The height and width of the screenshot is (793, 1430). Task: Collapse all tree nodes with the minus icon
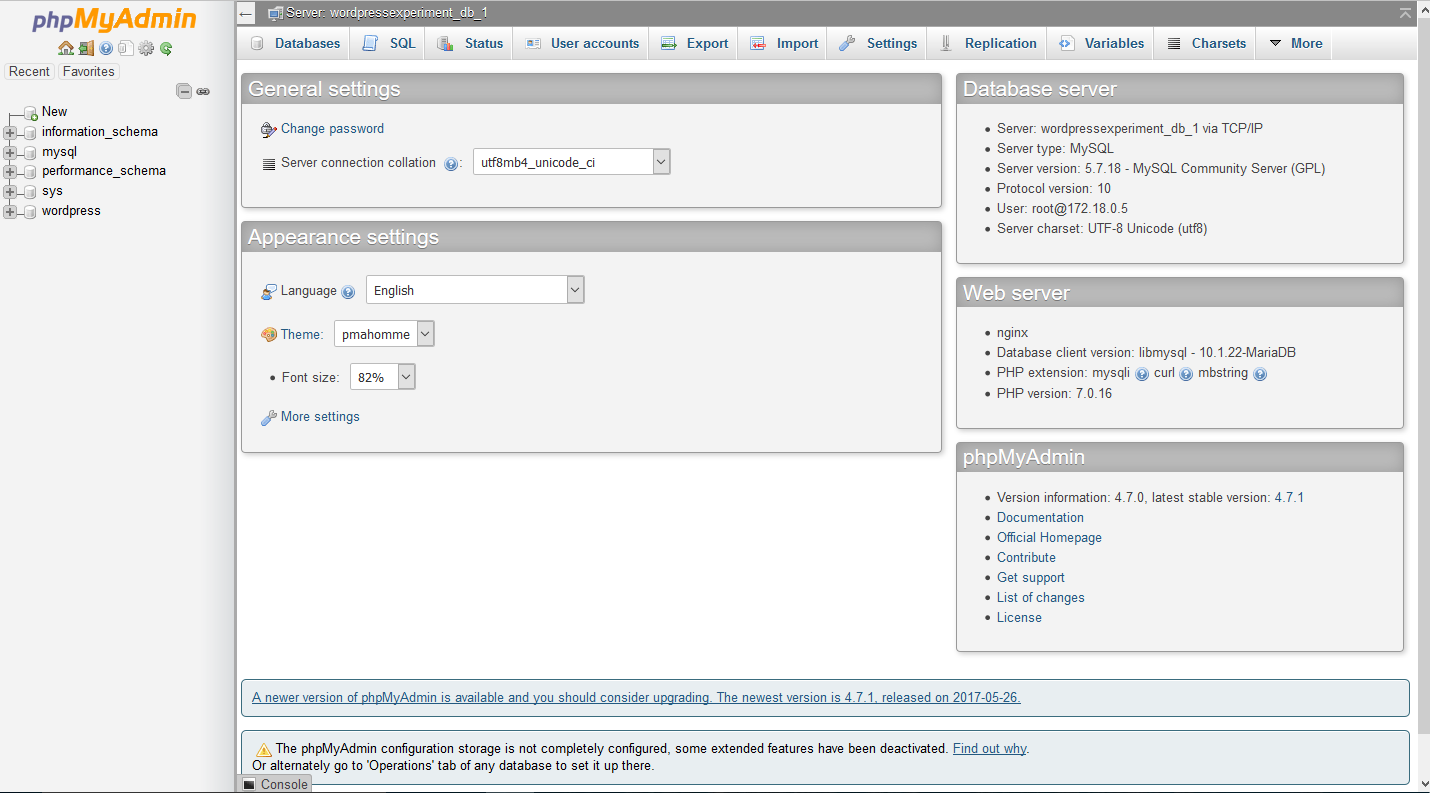[x=184, y=90]
